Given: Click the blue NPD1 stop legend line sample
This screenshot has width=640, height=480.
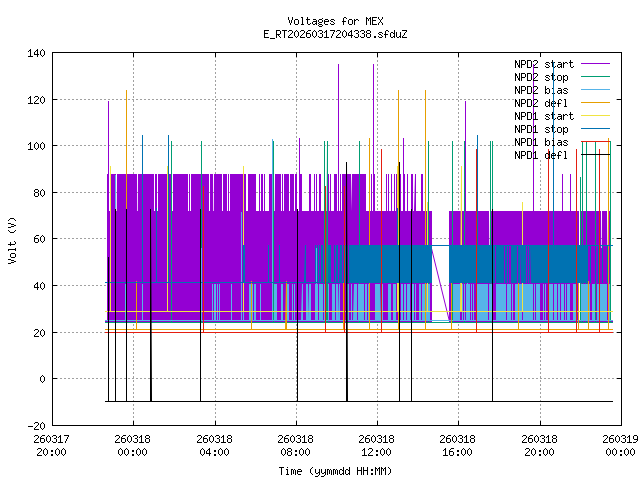Looking at the screenshot, I should [595, 129].
